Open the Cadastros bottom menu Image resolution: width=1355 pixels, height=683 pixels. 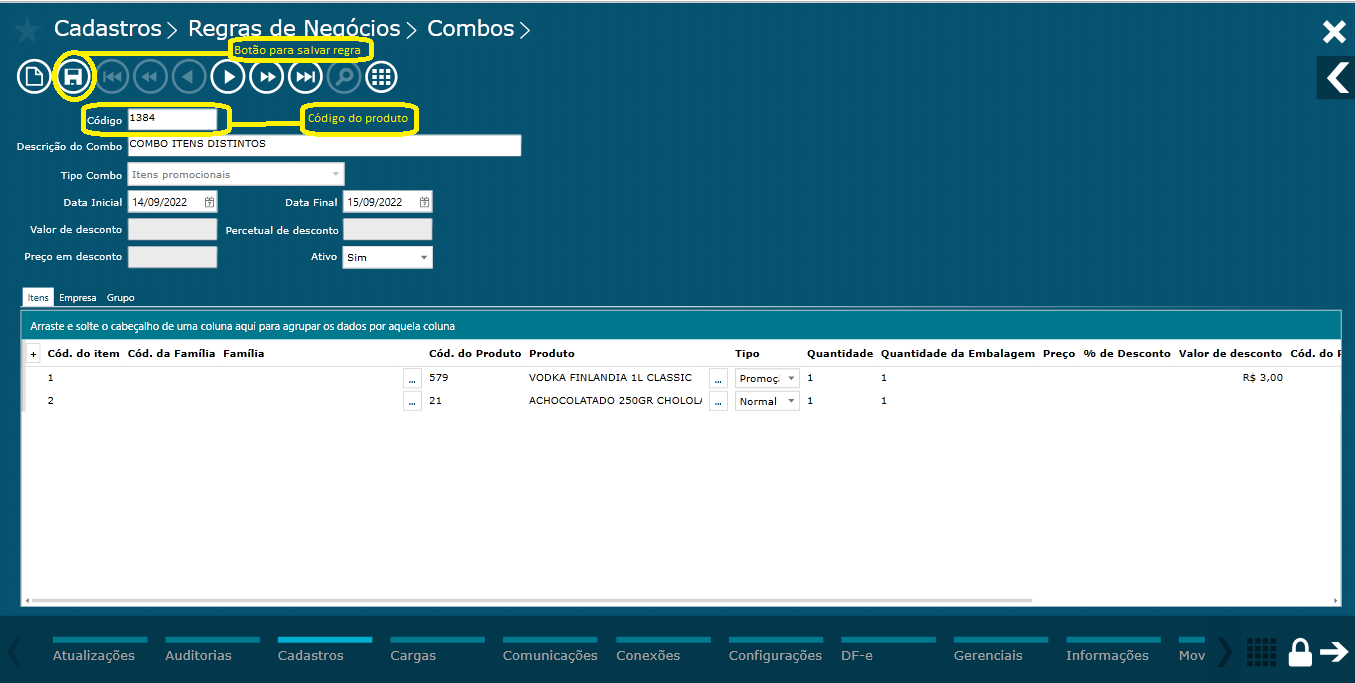tap(311, 655)
